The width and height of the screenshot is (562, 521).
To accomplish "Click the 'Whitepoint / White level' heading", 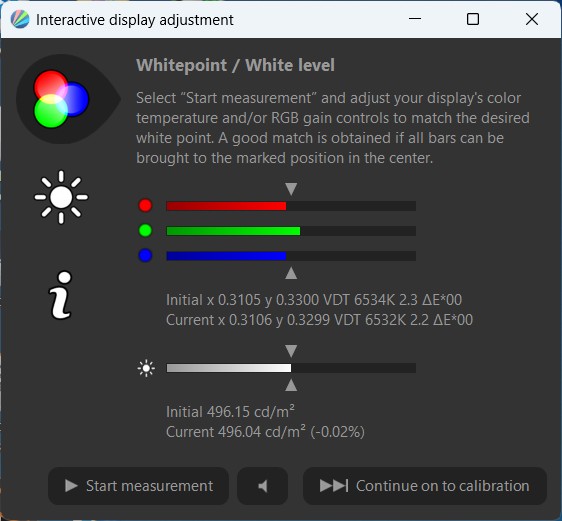I will [235, 65].
